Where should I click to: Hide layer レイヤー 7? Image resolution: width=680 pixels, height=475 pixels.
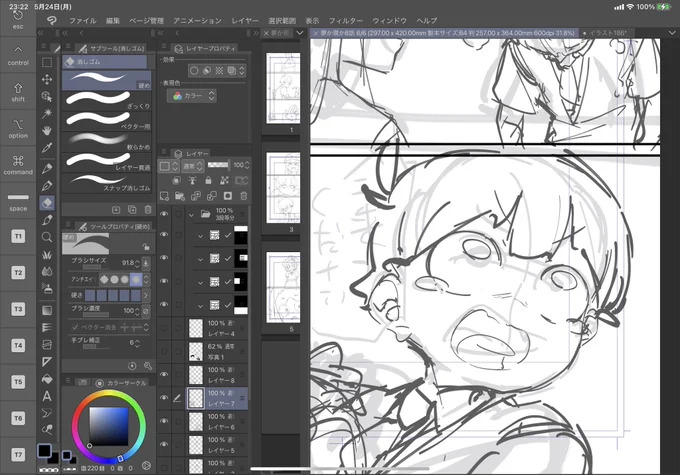coord(164,398)
